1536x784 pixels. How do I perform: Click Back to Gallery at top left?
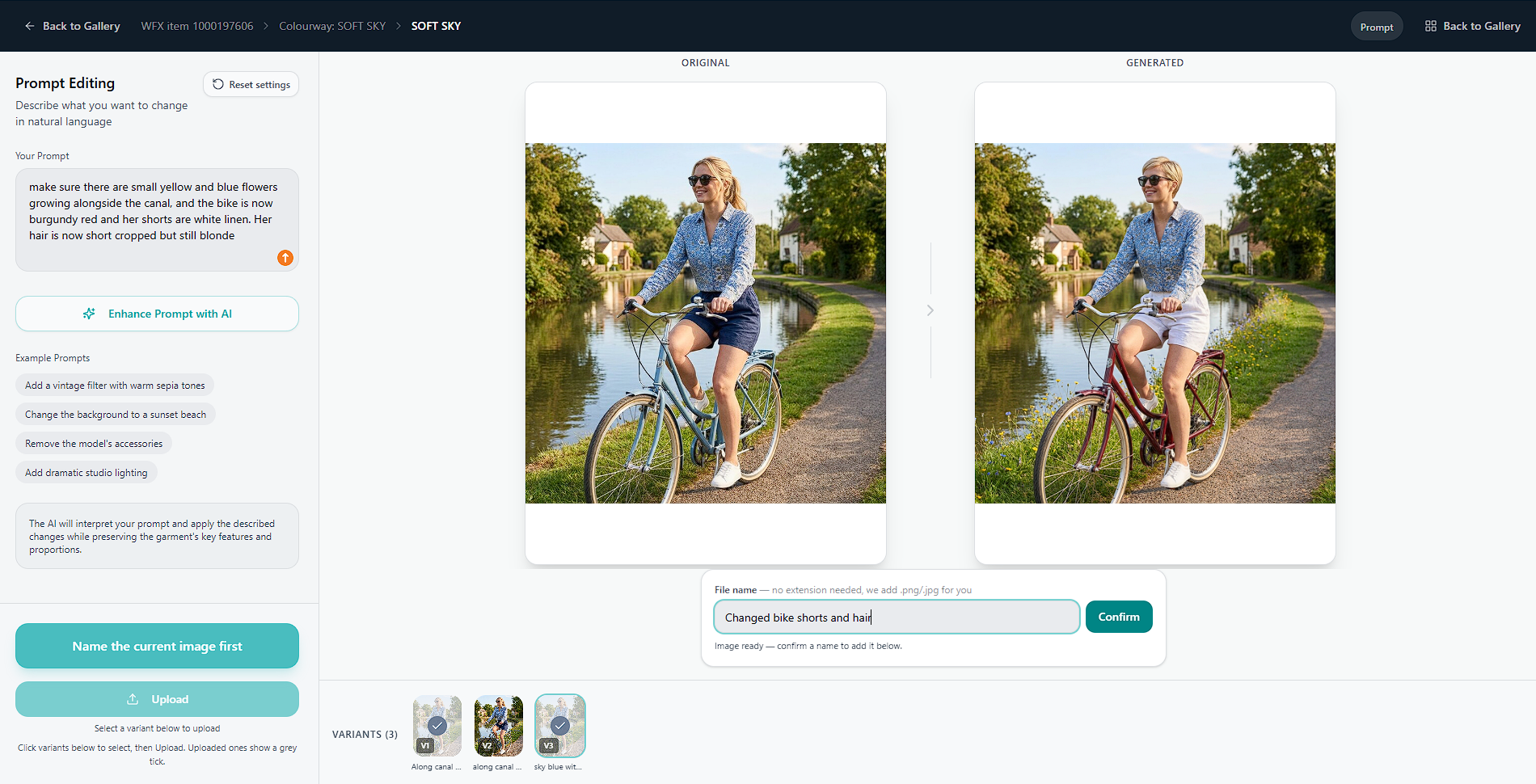point(72,26)
